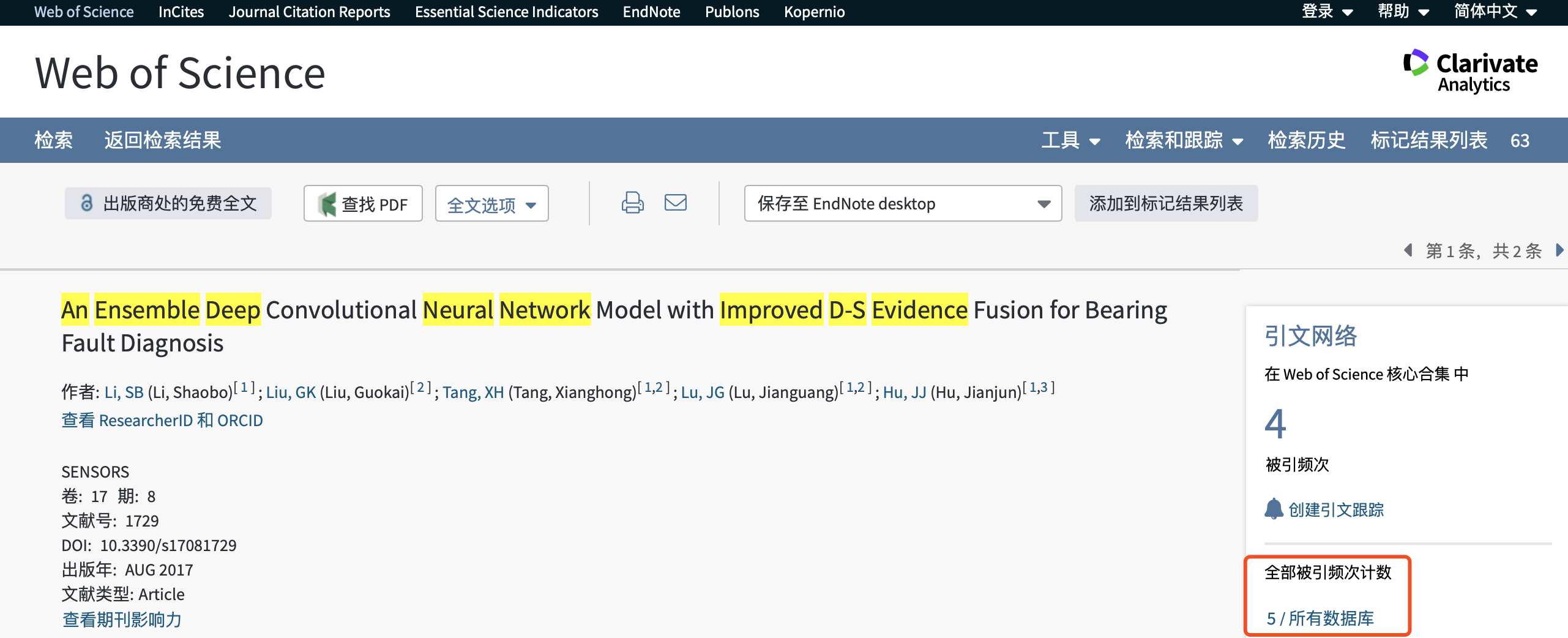The image size is (1568, 638).
Task: Open Essential Science Indicators
Action: point(506,12)
